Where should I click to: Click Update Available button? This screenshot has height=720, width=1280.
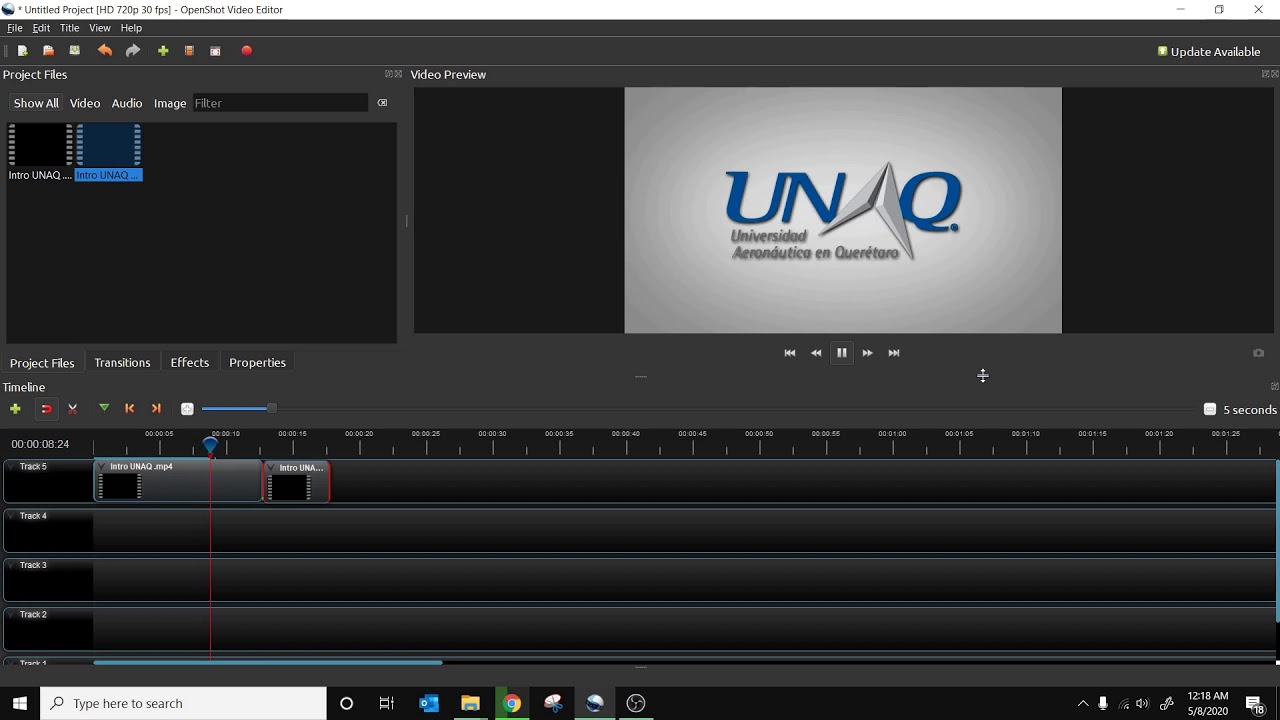tap(1209, 52)
